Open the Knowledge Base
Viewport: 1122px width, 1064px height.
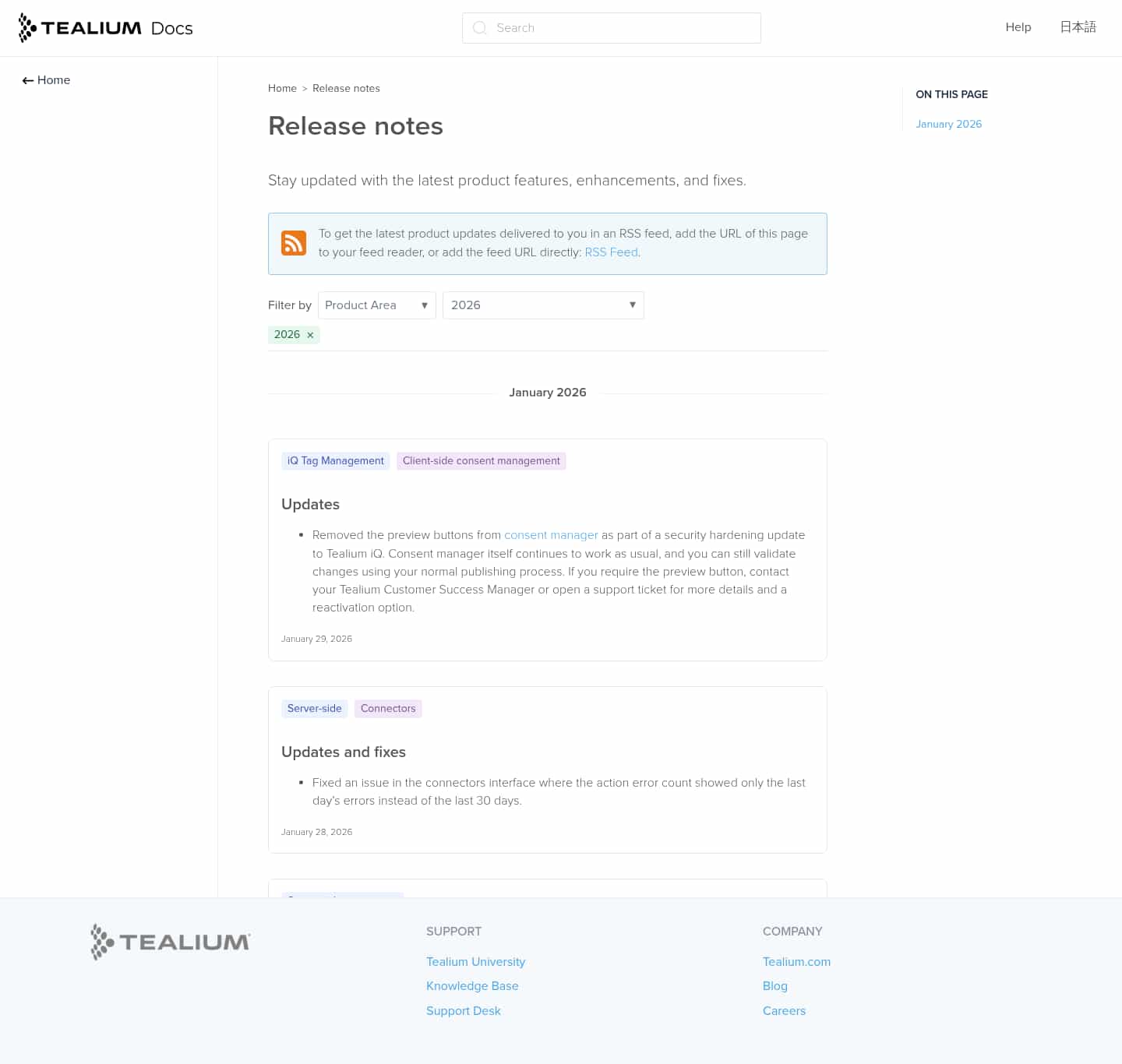pos(472,986)
